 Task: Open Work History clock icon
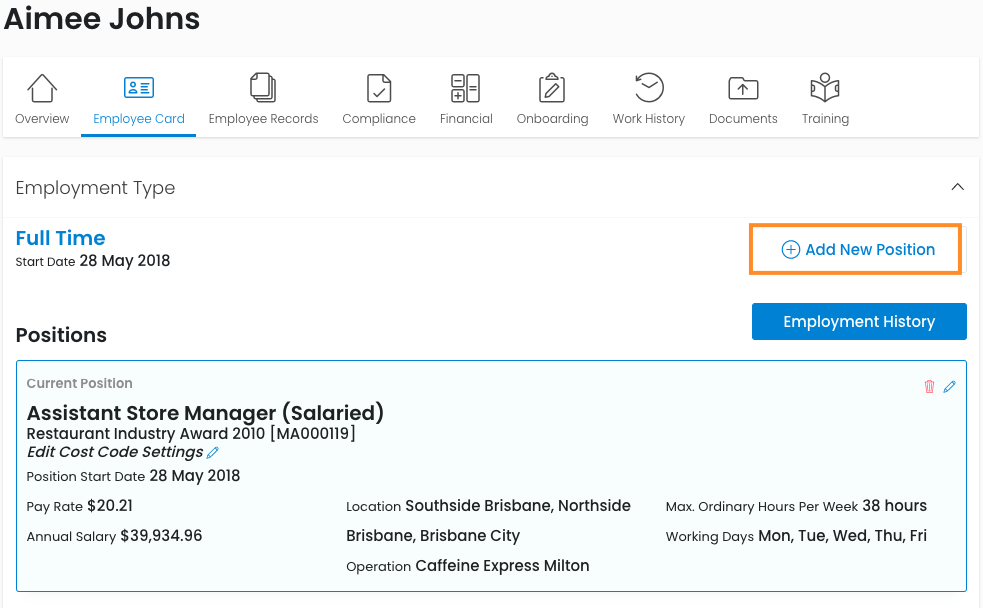tap(649, 89)
